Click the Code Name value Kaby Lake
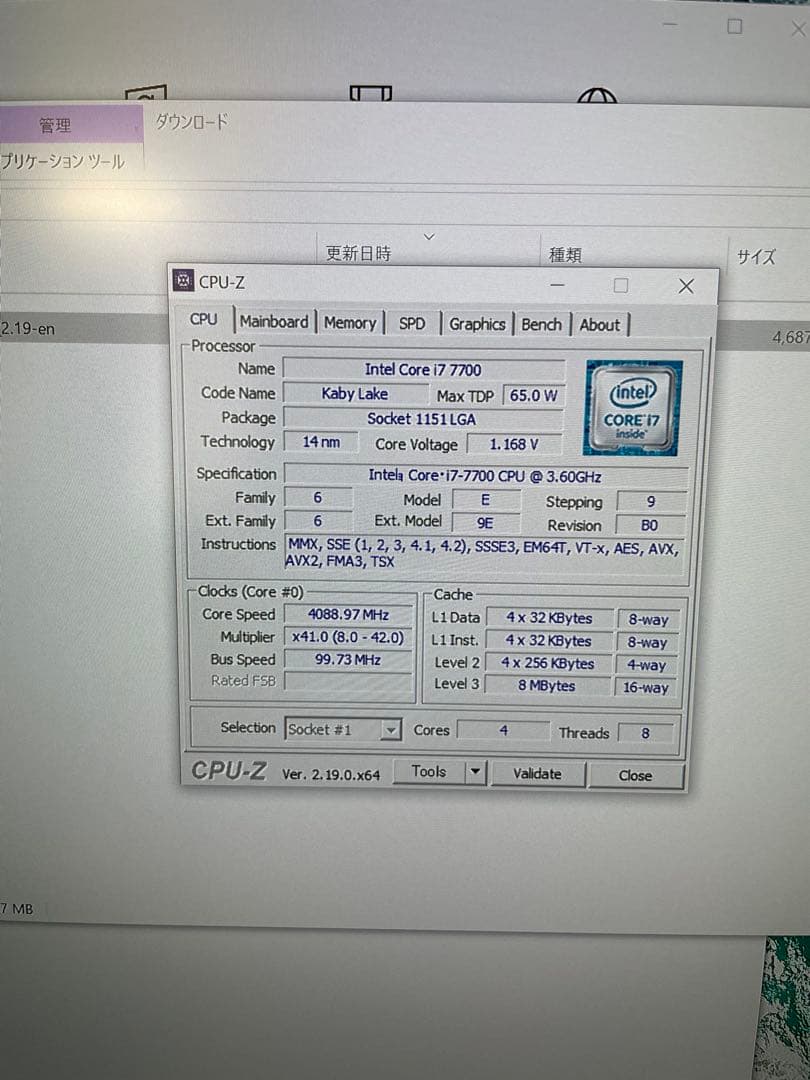 click(355, 394)
